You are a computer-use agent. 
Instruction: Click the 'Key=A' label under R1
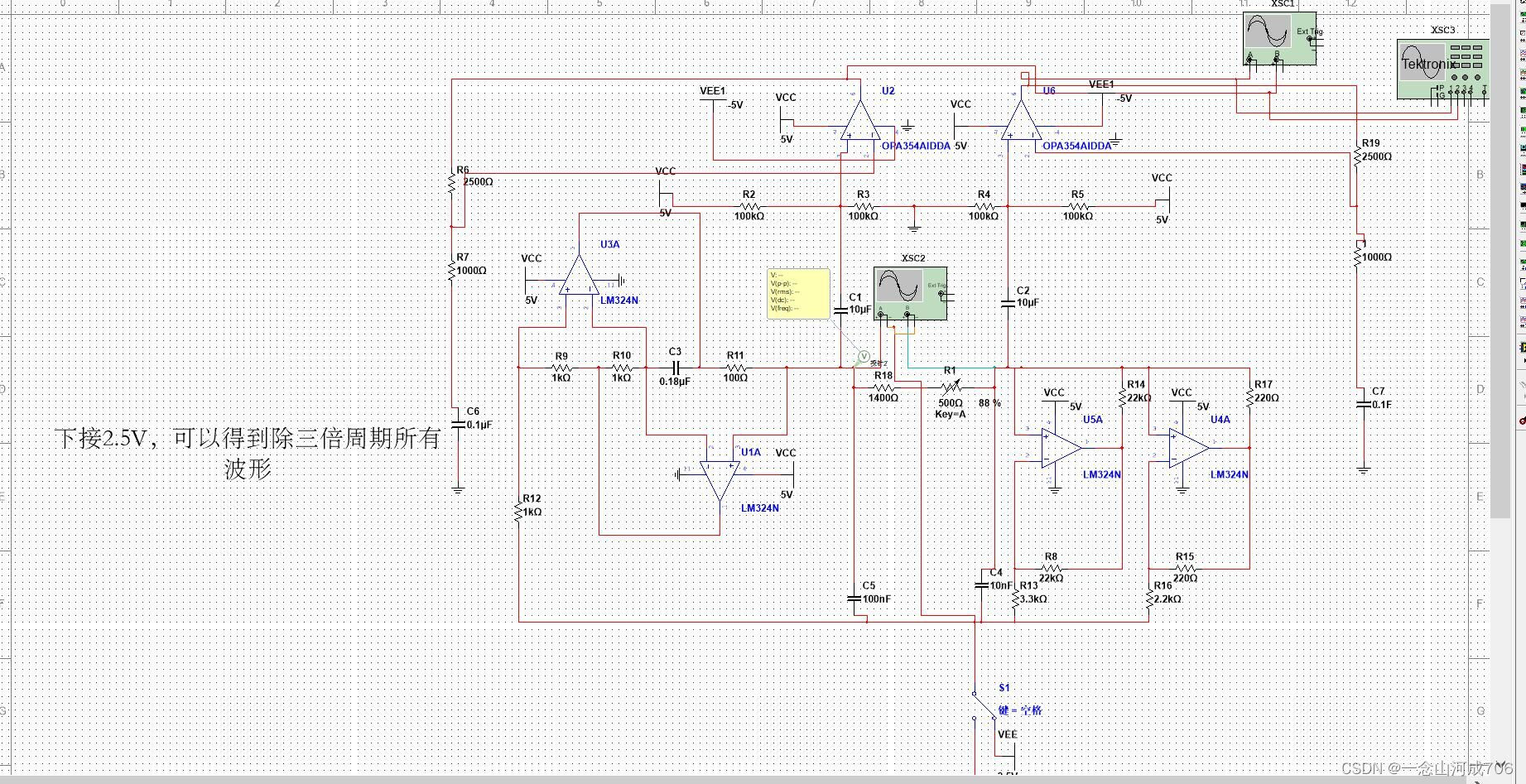(x=951, y=414)
